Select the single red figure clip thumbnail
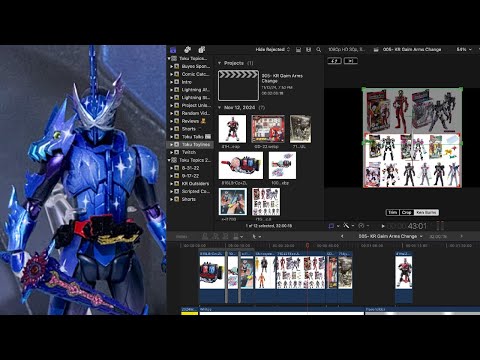This screenshot has width=480, height=360. coord(232,129)
